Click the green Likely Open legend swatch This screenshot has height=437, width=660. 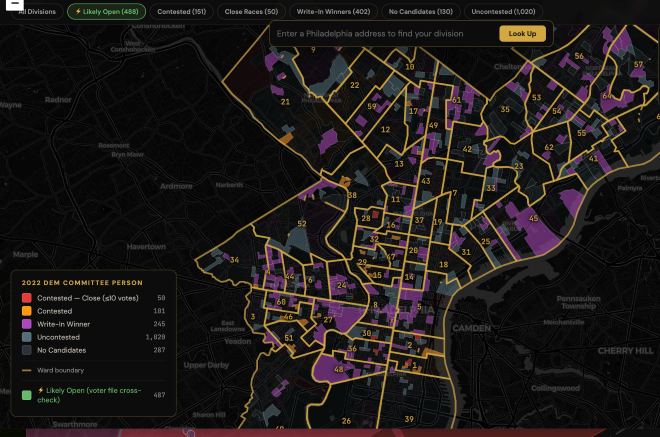(x=28, y=395)
